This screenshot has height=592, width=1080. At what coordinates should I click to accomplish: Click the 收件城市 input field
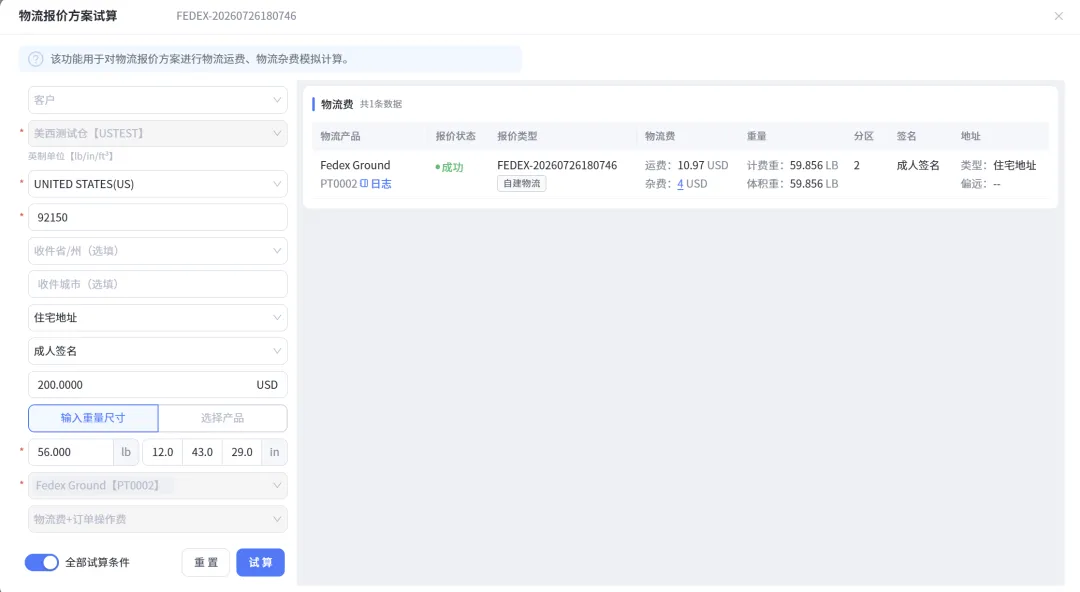pyautogui.click(x=158, y=284)
